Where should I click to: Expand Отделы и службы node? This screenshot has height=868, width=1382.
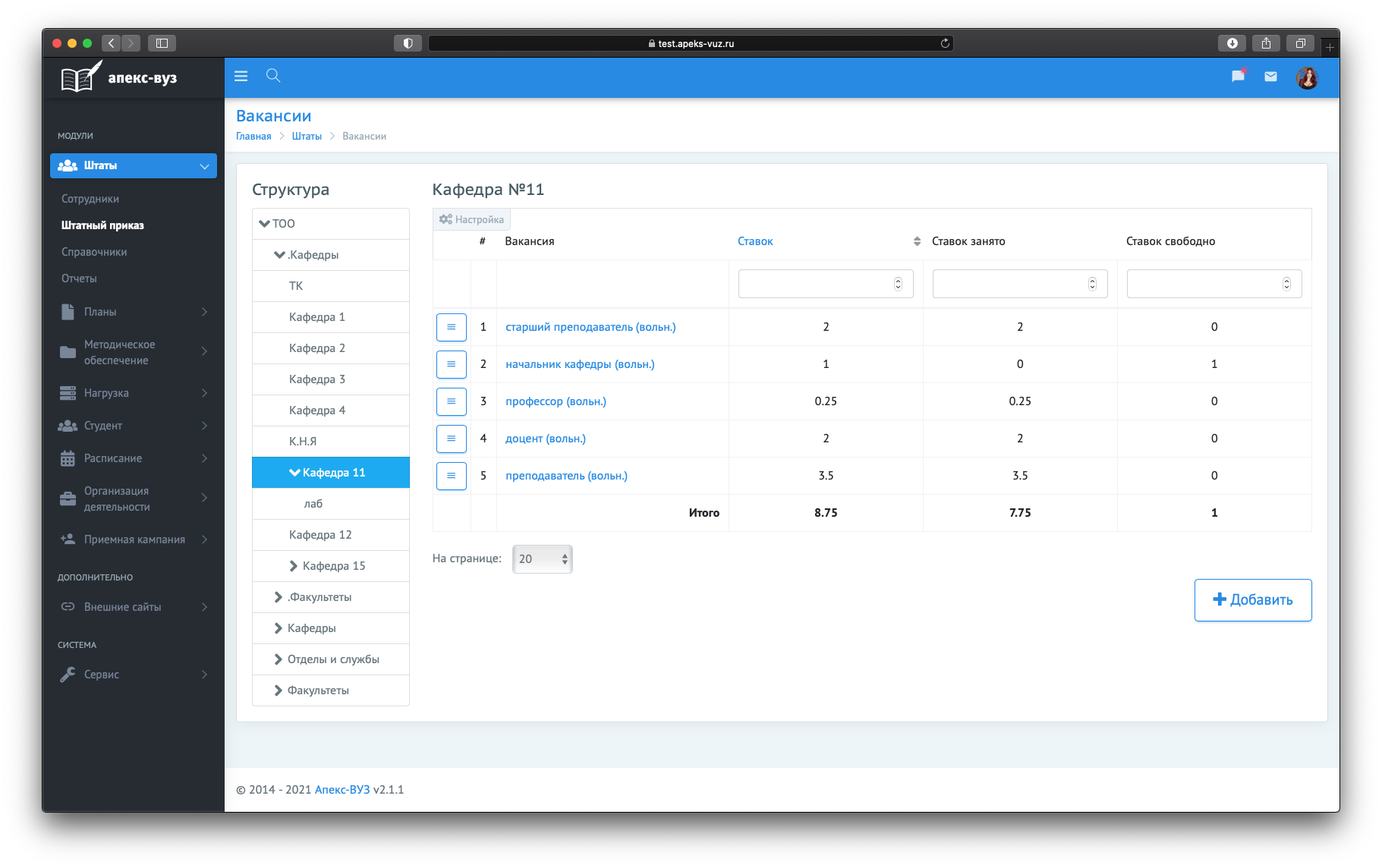279,659
